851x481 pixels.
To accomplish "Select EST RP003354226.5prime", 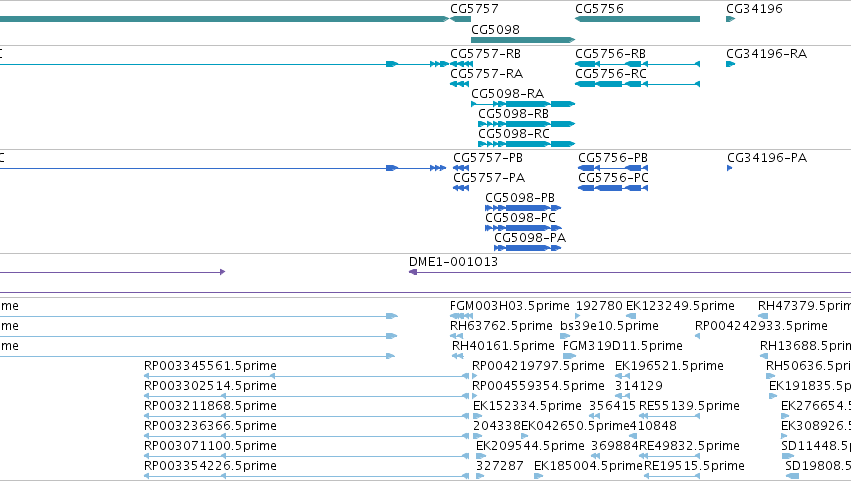I will tap(210, 466).
